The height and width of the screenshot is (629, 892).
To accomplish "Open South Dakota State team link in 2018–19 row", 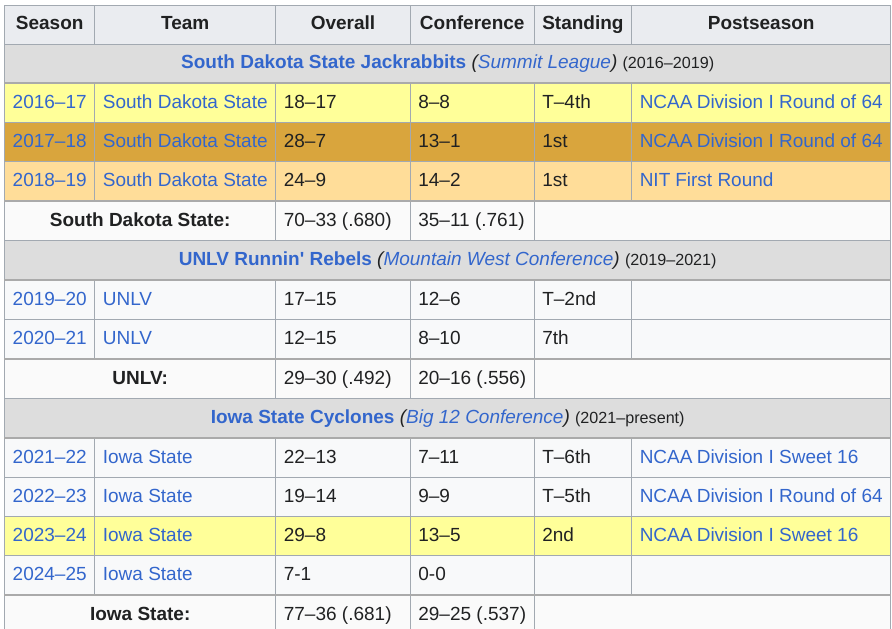I will (x=185, y=180).
